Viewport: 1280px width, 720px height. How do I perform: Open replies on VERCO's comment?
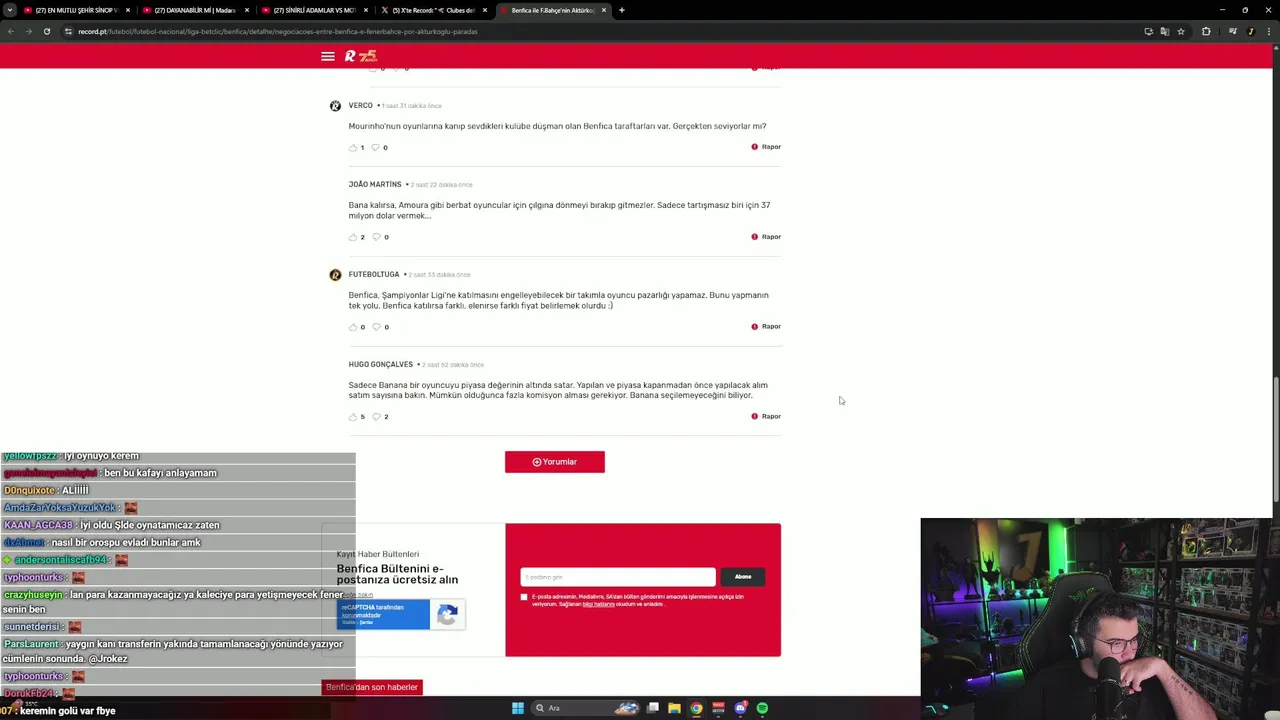point(376,148)
